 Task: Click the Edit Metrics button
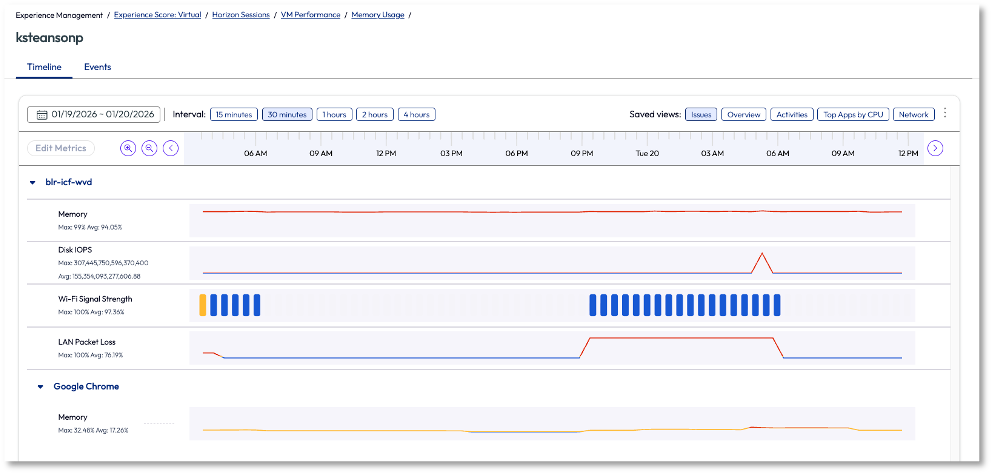pyautogui.click(x=61, y=148)
